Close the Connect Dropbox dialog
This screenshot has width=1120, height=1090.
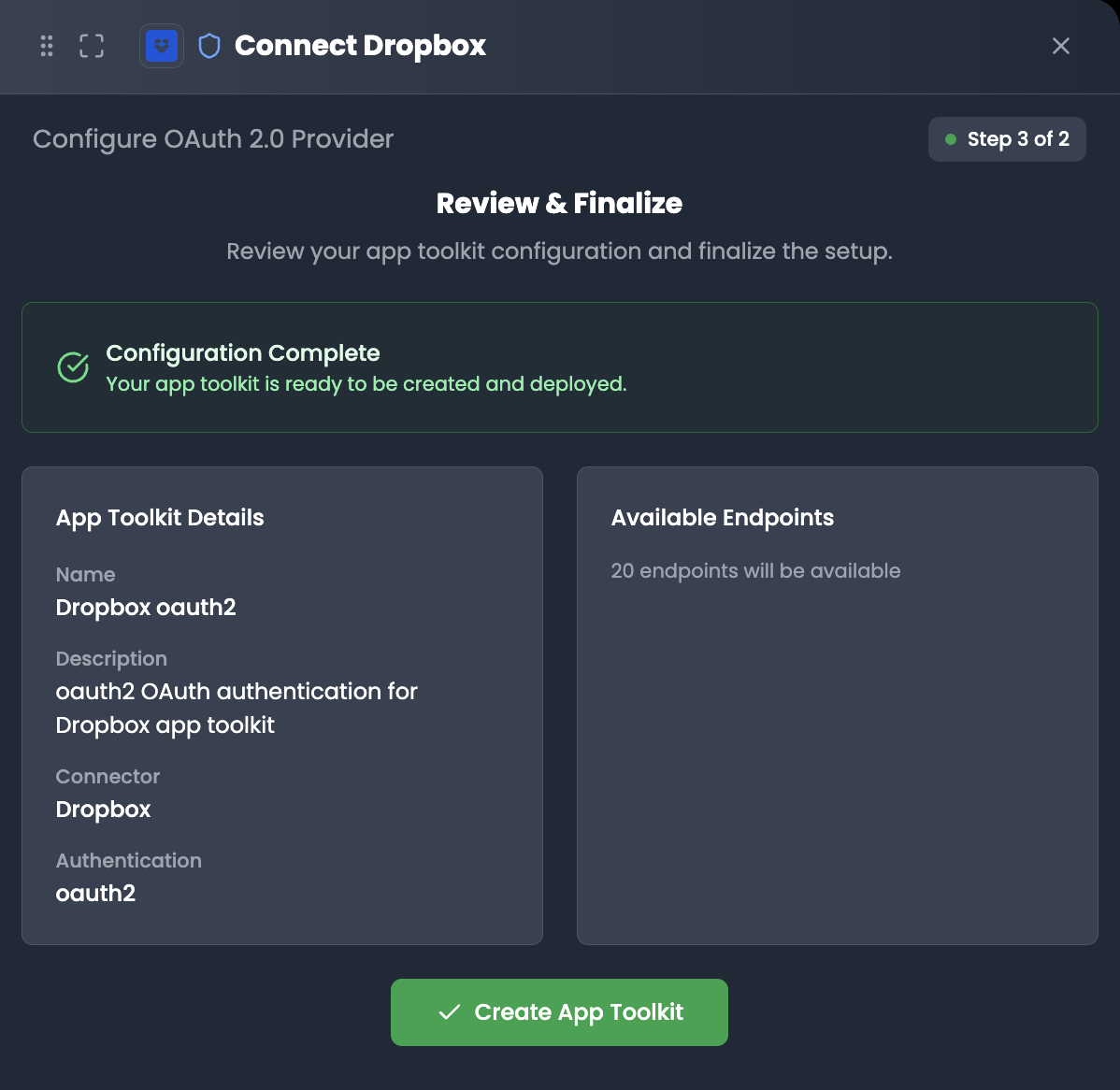1060,46
